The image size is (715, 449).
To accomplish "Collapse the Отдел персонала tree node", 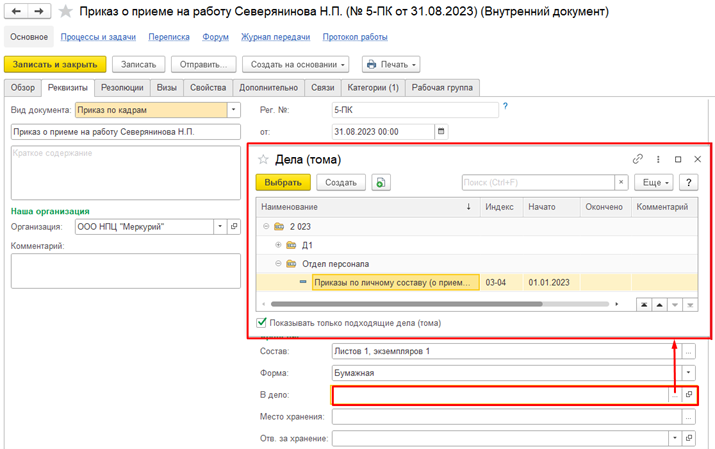I will point(278,264).
